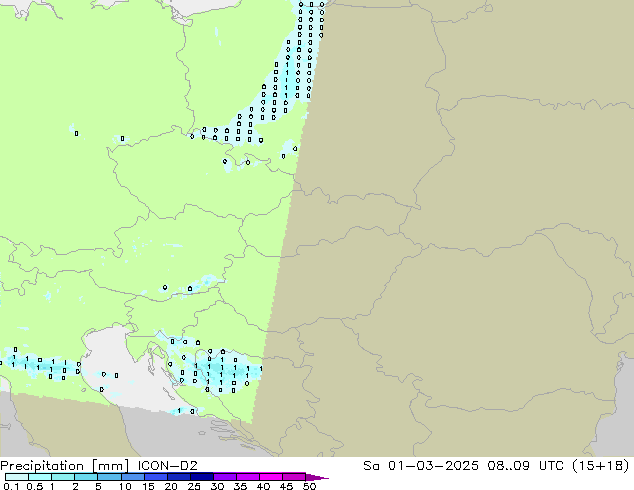Click the "35" legend value
634x490 pixels.
coord(240,486)
